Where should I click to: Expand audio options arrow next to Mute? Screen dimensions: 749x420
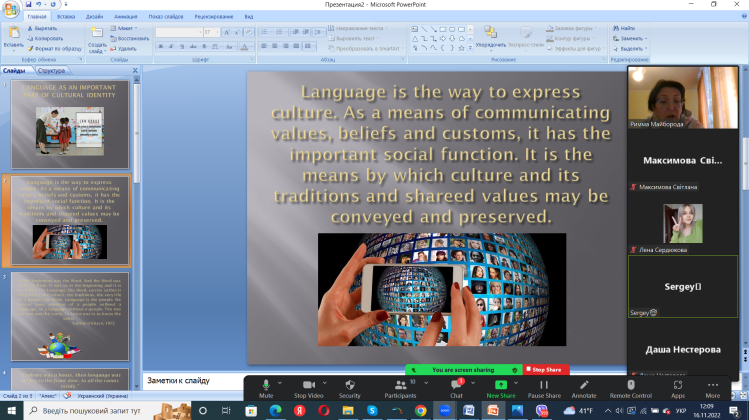[x=280, y=383]
